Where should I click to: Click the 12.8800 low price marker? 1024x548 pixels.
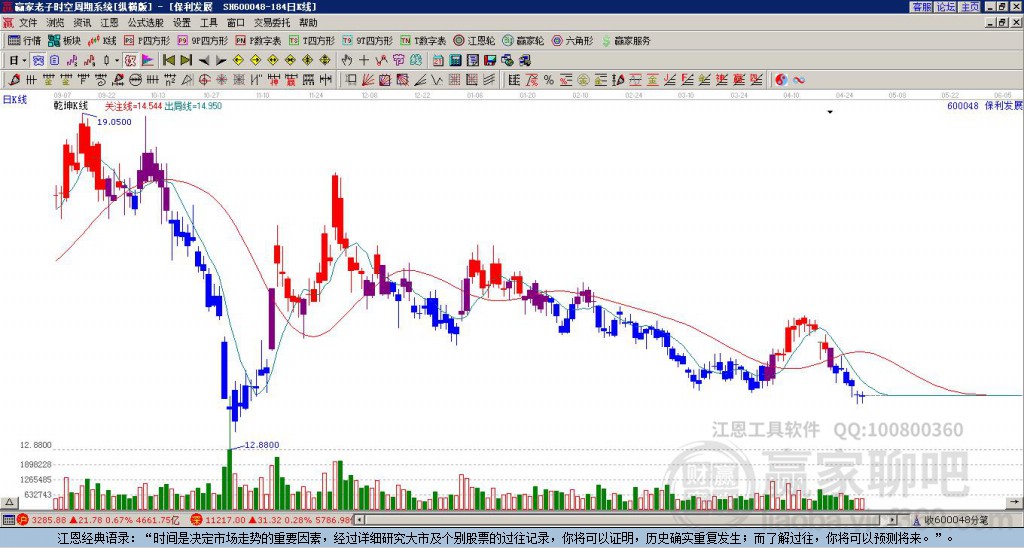[x=262, y=445]
